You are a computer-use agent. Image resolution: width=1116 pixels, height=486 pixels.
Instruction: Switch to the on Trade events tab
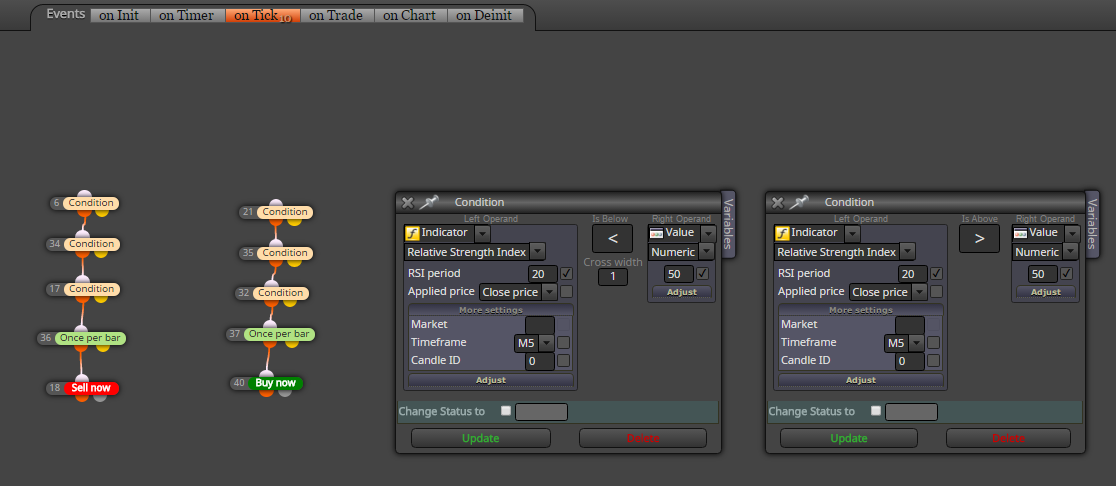[337, 15]
